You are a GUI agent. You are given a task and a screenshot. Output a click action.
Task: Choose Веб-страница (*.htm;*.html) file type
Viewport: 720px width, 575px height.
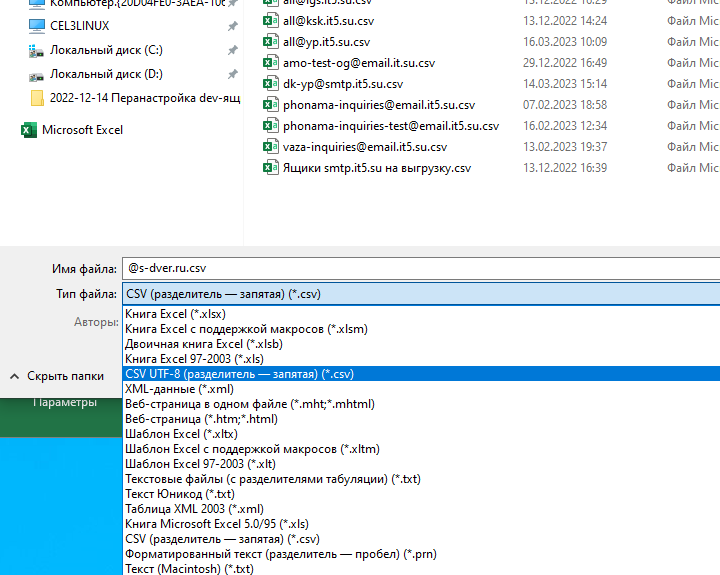tap(422, 419)
